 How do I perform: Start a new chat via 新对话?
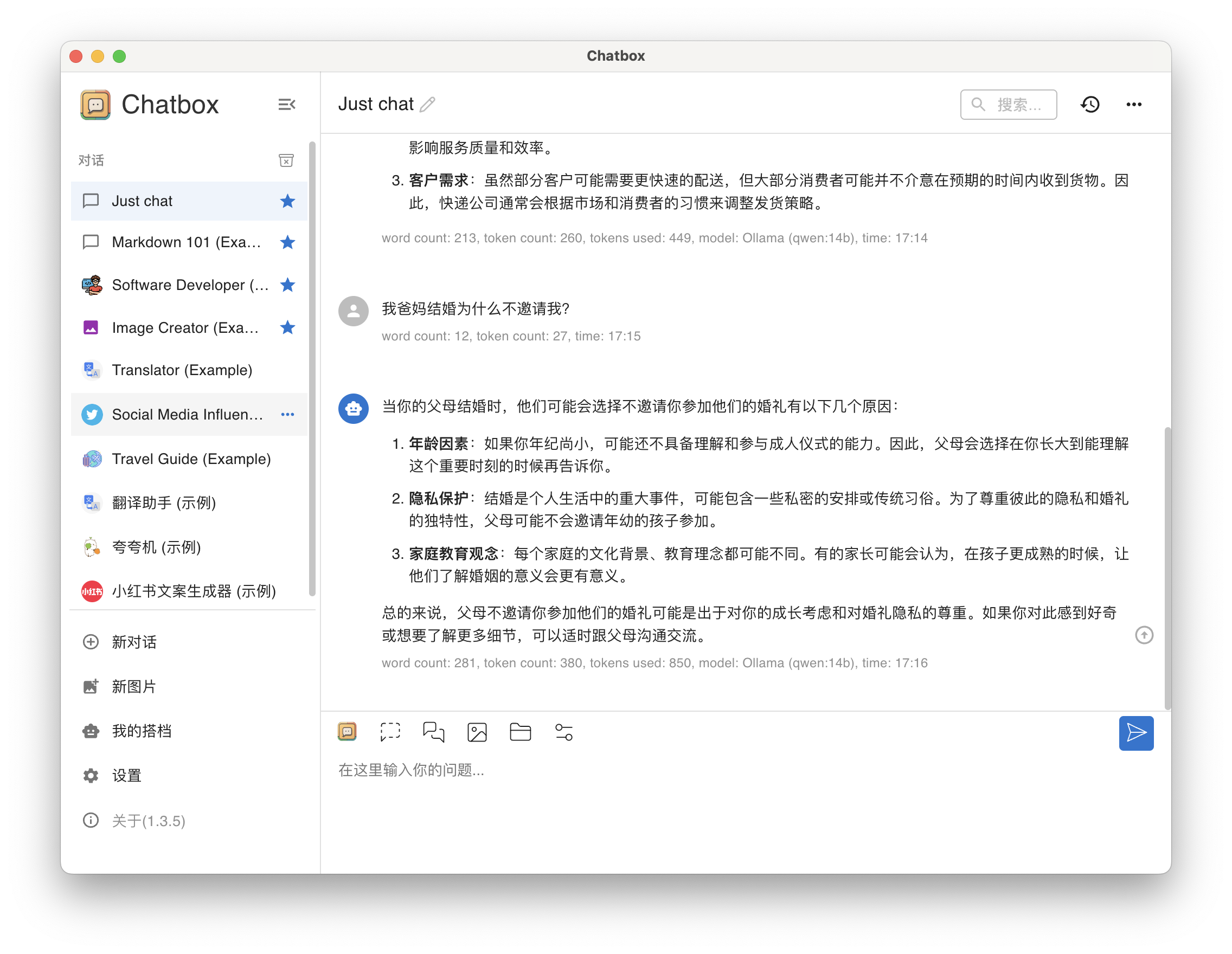tap(134, 642)
